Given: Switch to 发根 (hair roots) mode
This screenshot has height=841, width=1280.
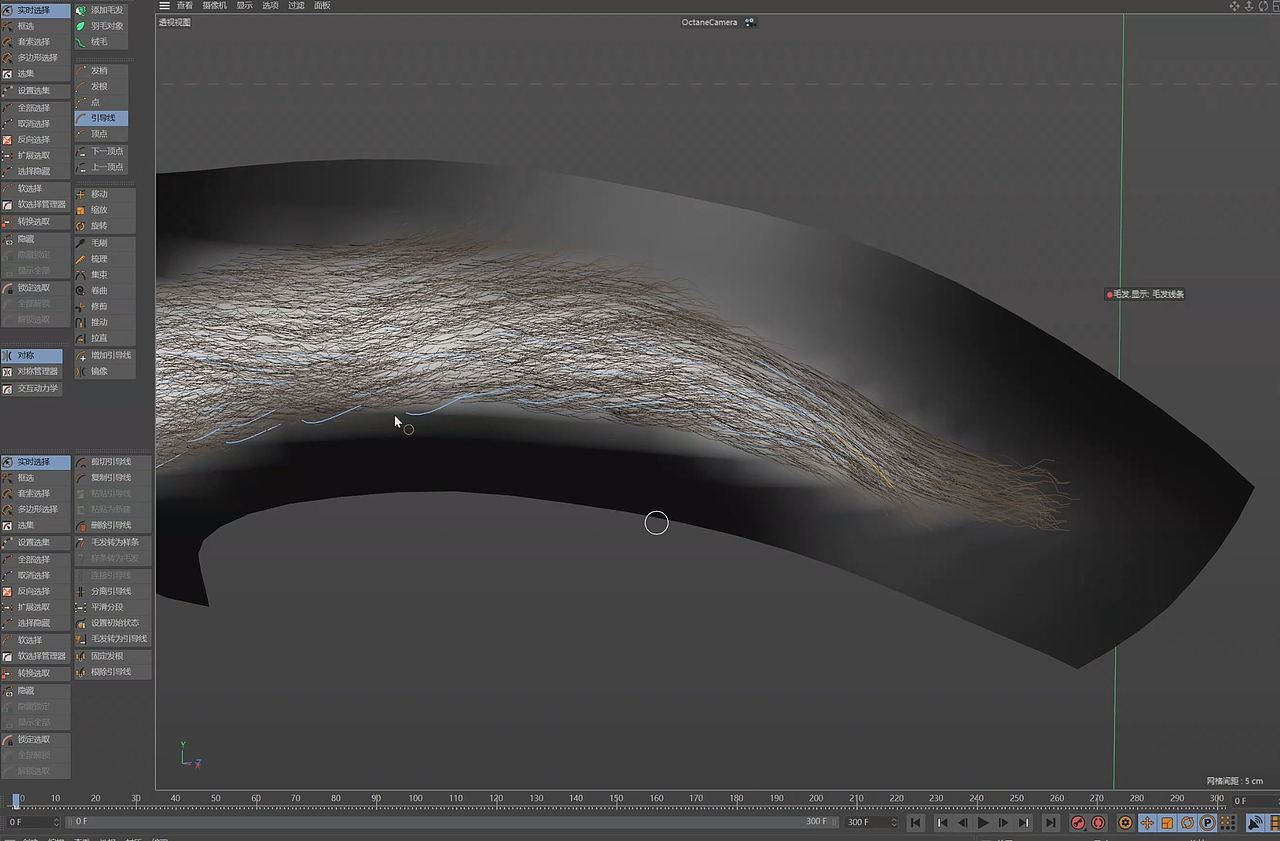Looking at the screenshot, I should click(x=101, y=86).
